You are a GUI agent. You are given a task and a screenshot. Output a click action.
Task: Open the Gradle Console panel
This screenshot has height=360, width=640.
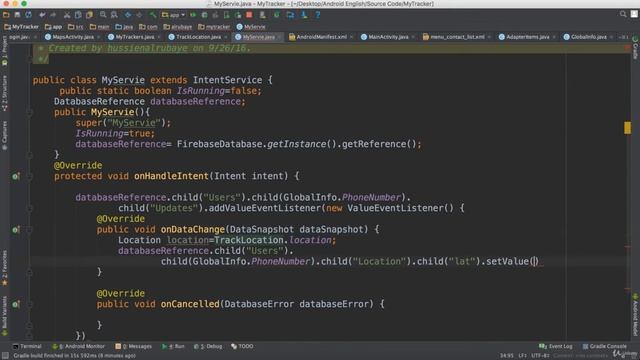[x=604, y=346]
